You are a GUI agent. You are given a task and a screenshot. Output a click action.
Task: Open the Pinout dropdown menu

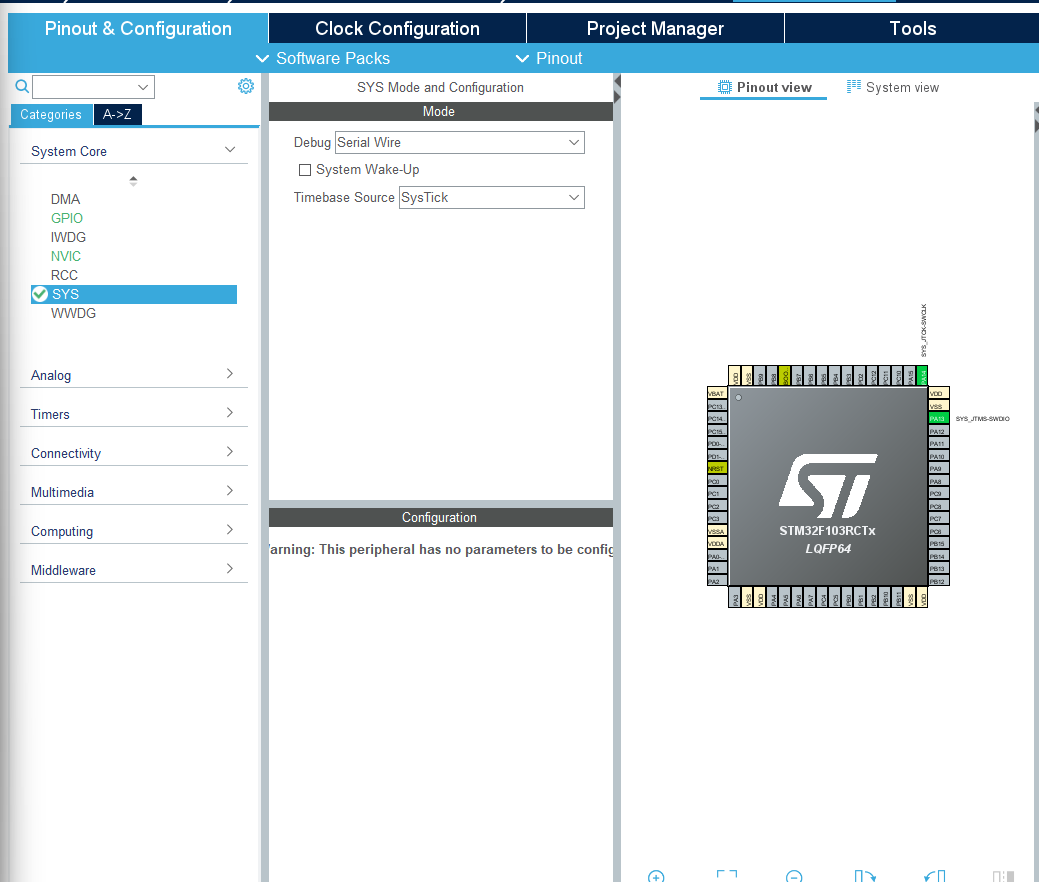[549, 58]
